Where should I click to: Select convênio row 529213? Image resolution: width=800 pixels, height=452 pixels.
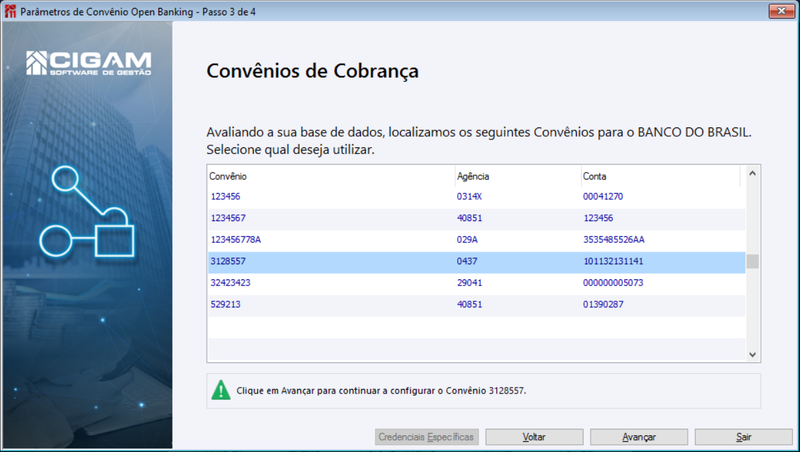coord(477,305)
